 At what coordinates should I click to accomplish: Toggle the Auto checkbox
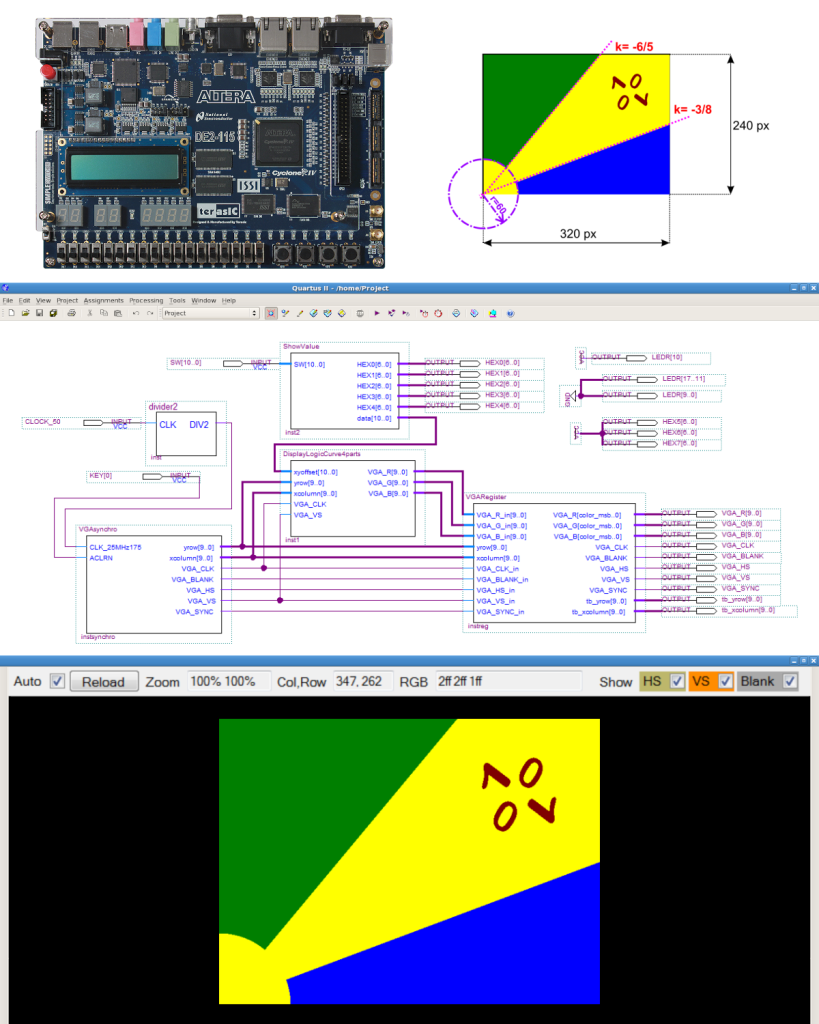[x=58, y=681]
